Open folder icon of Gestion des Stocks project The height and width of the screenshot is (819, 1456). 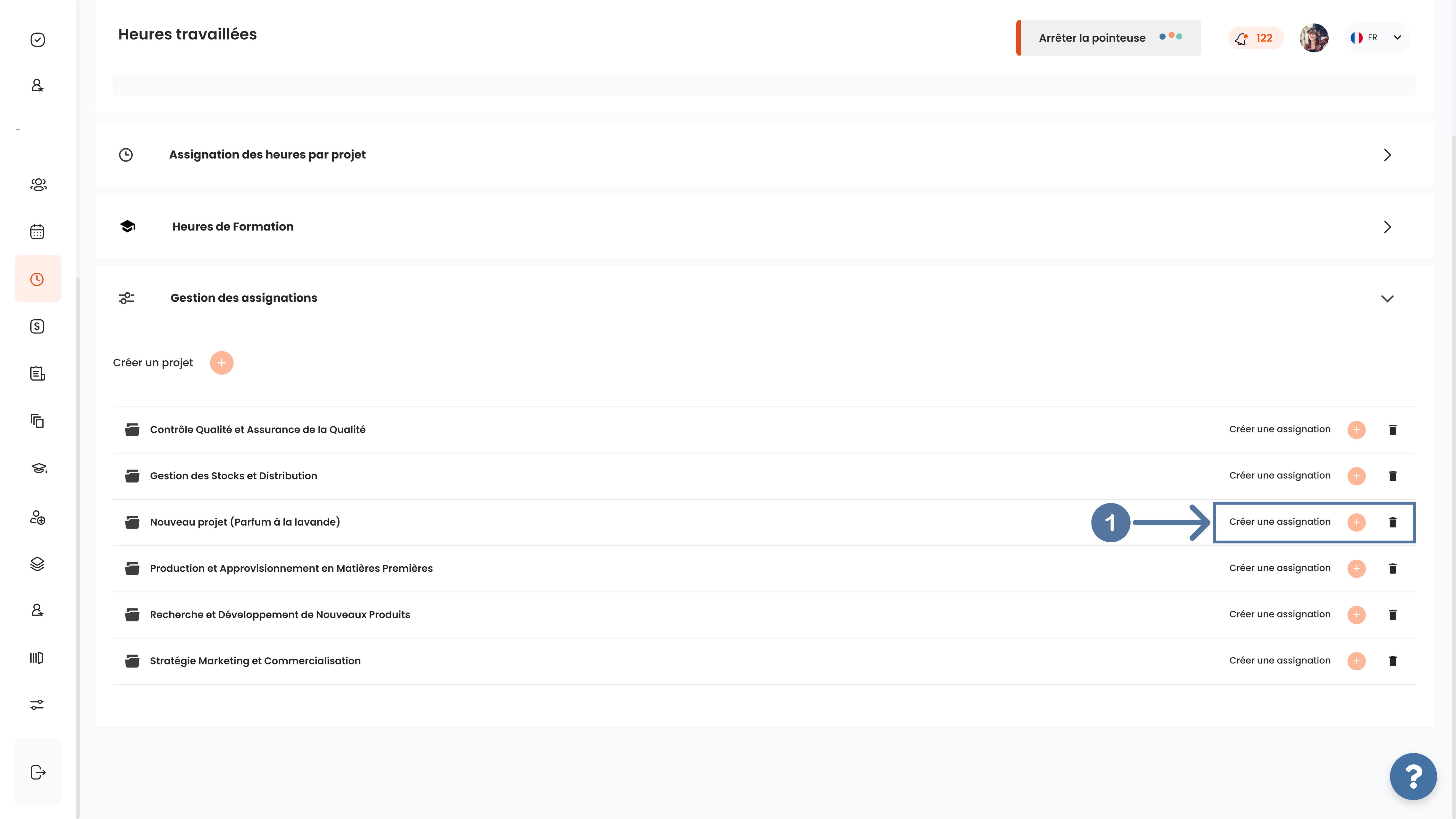pos(132,476)
